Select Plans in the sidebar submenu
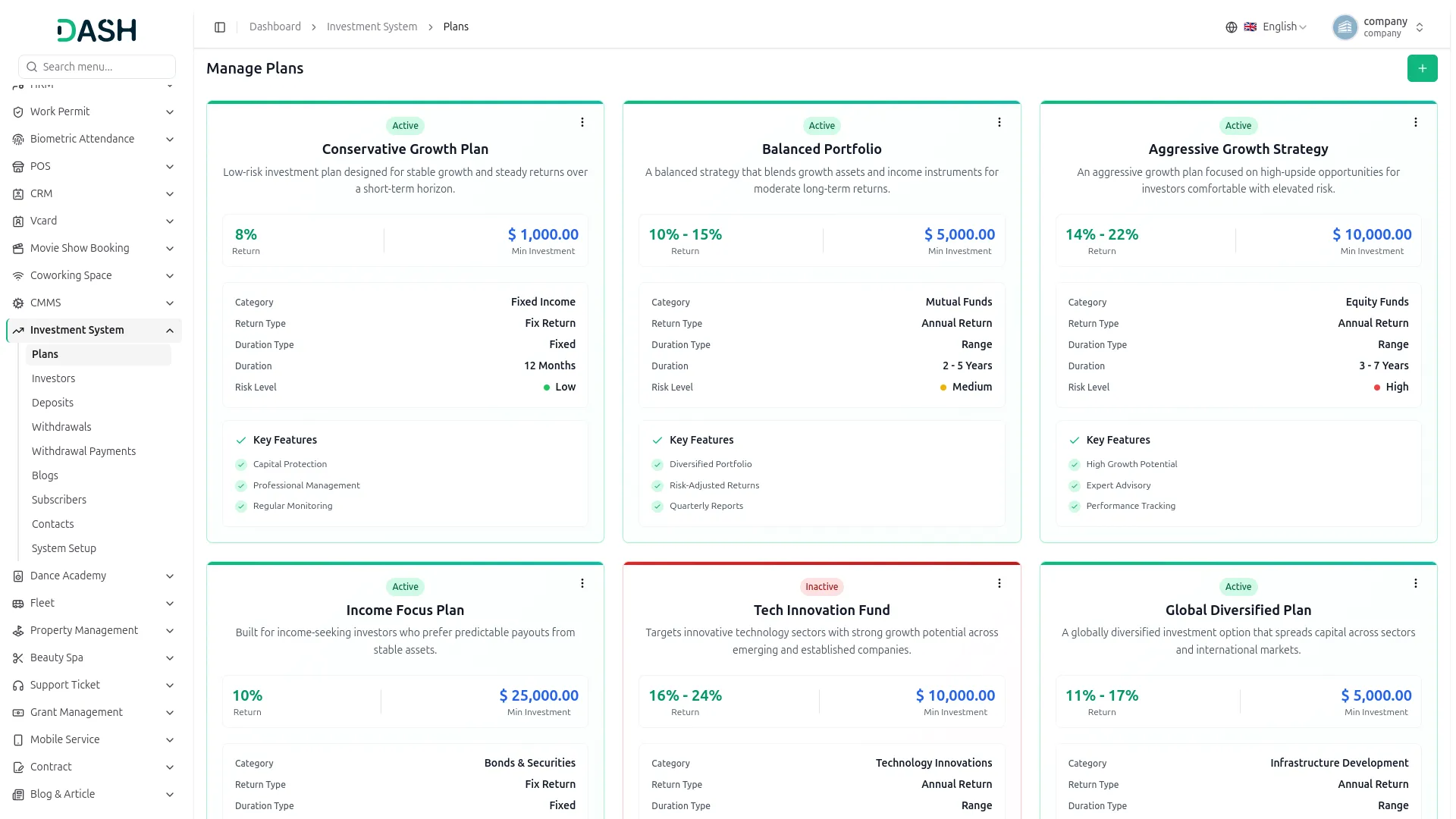Image resolution: width=1456 pixels, height=819 pixels. (x=99, y=354)
